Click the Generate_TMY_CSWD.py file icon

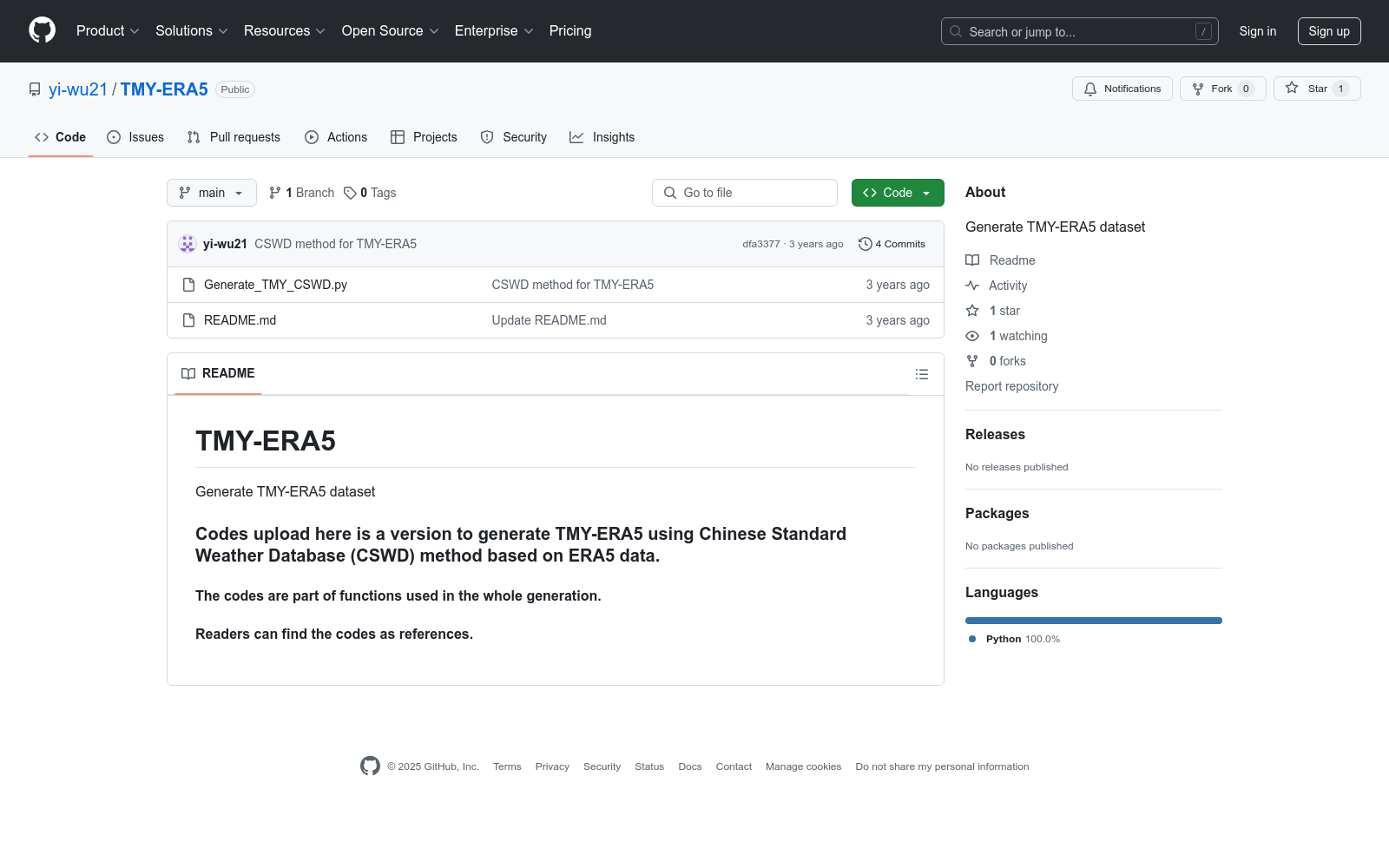tap(188, 285)
